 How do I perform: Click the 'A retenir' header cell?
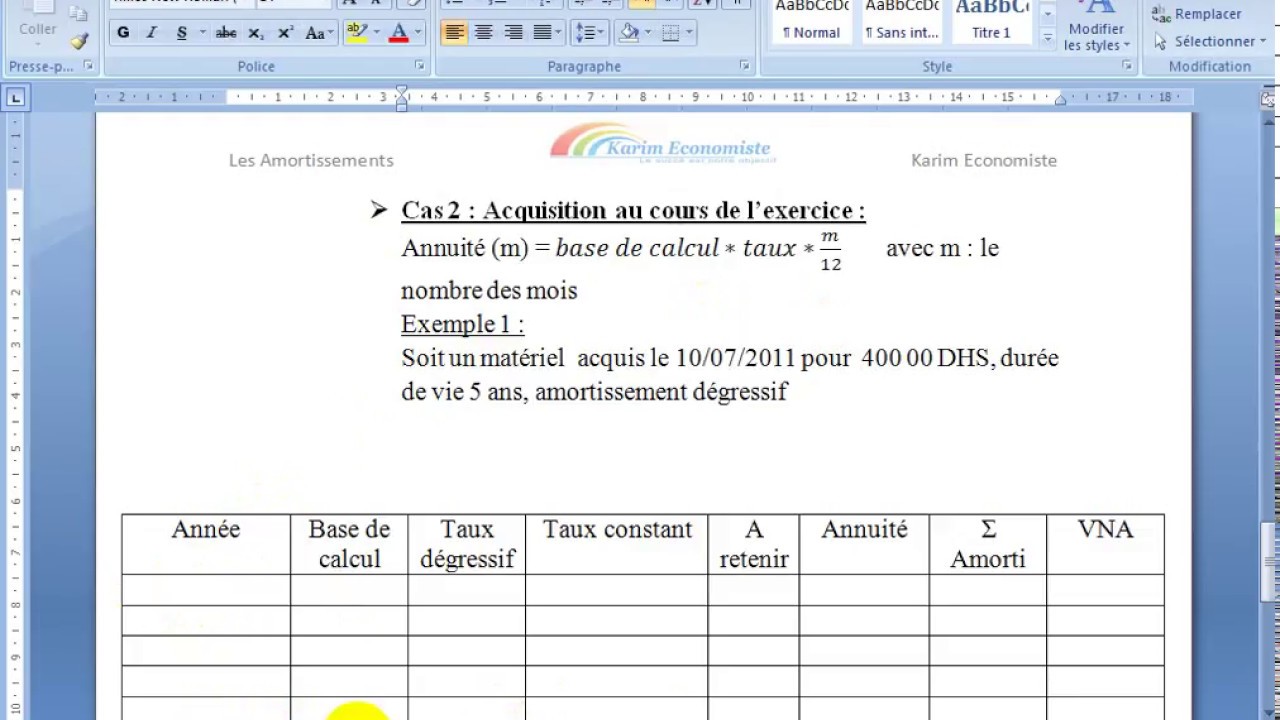coord(754,544)
